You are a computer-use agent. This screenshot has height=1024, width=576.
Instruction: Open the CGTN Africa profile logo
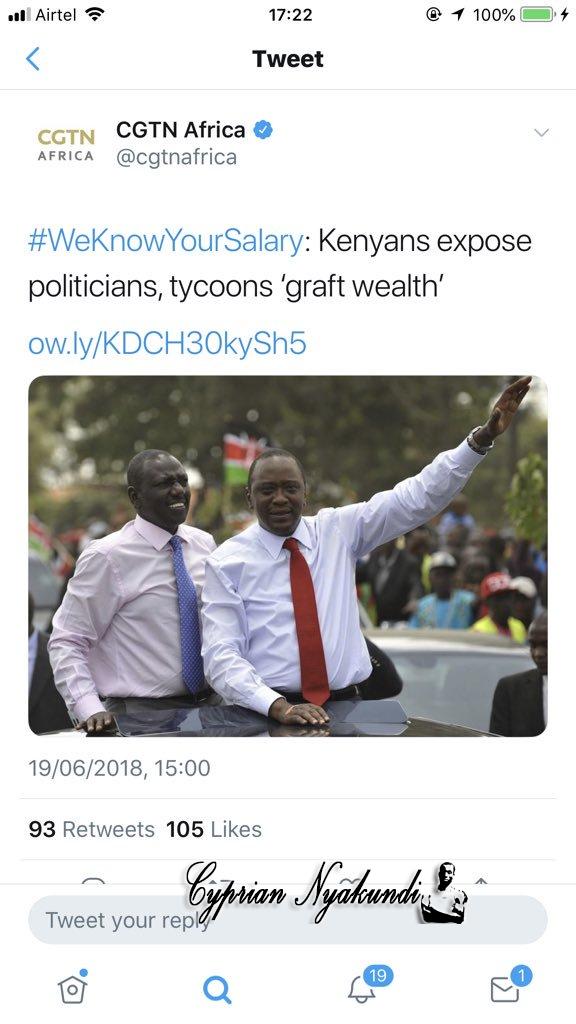pos(66,145)
